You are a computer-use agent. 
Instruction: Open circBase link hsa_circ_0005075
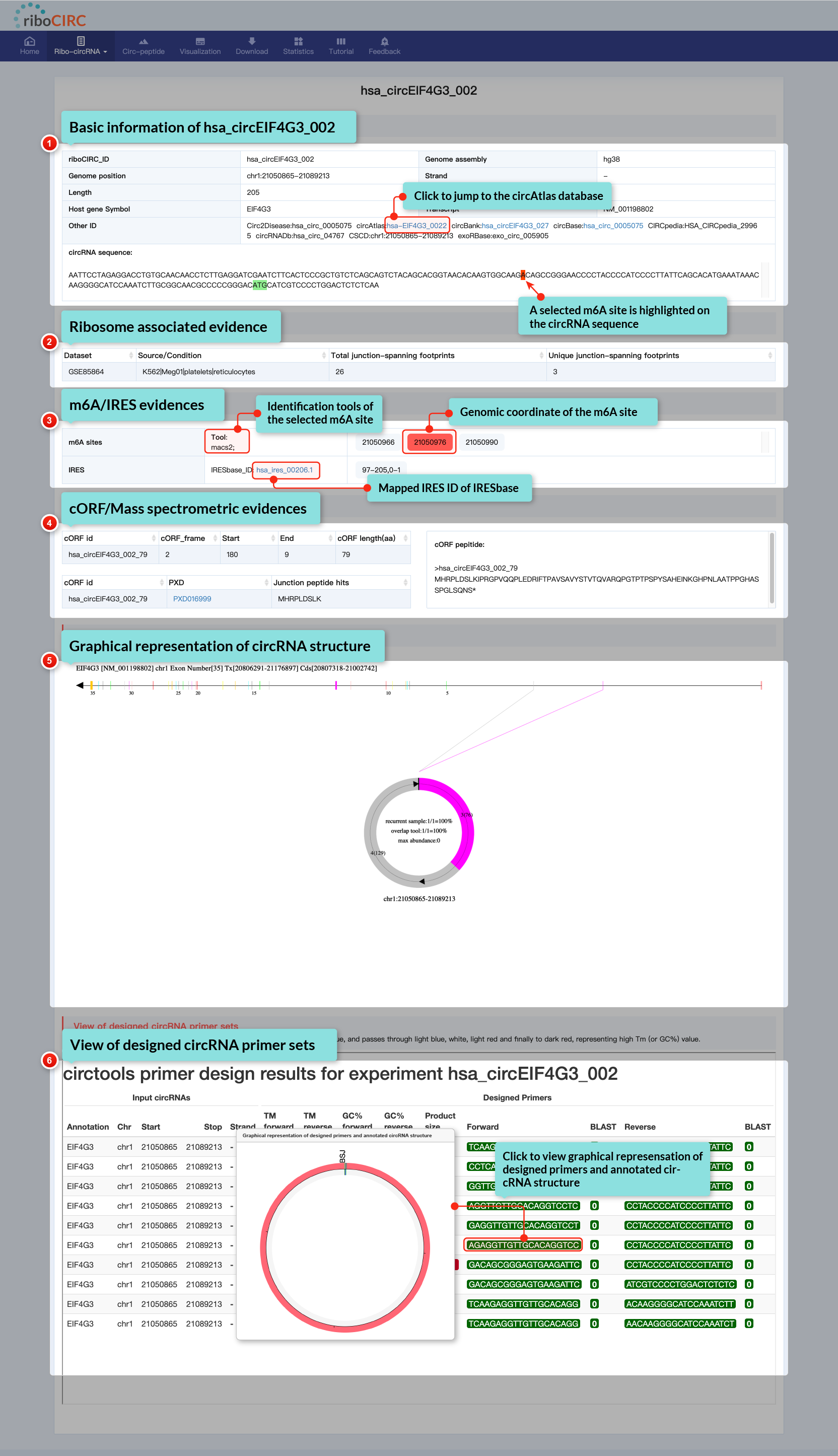point(613,226)
